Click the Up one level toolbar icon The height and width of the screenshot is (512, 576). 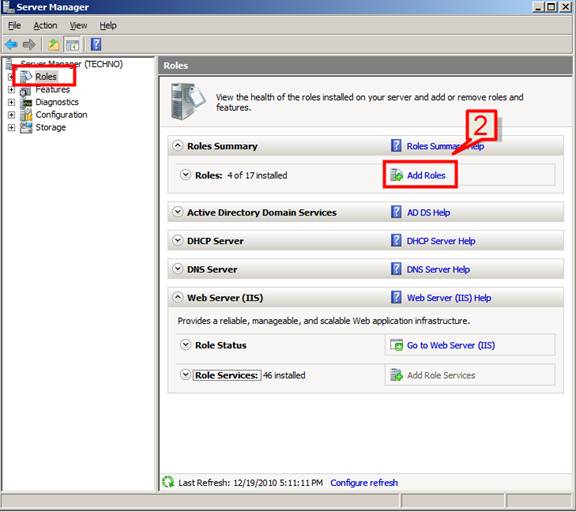pyautogui.click(x=54, y=44)
